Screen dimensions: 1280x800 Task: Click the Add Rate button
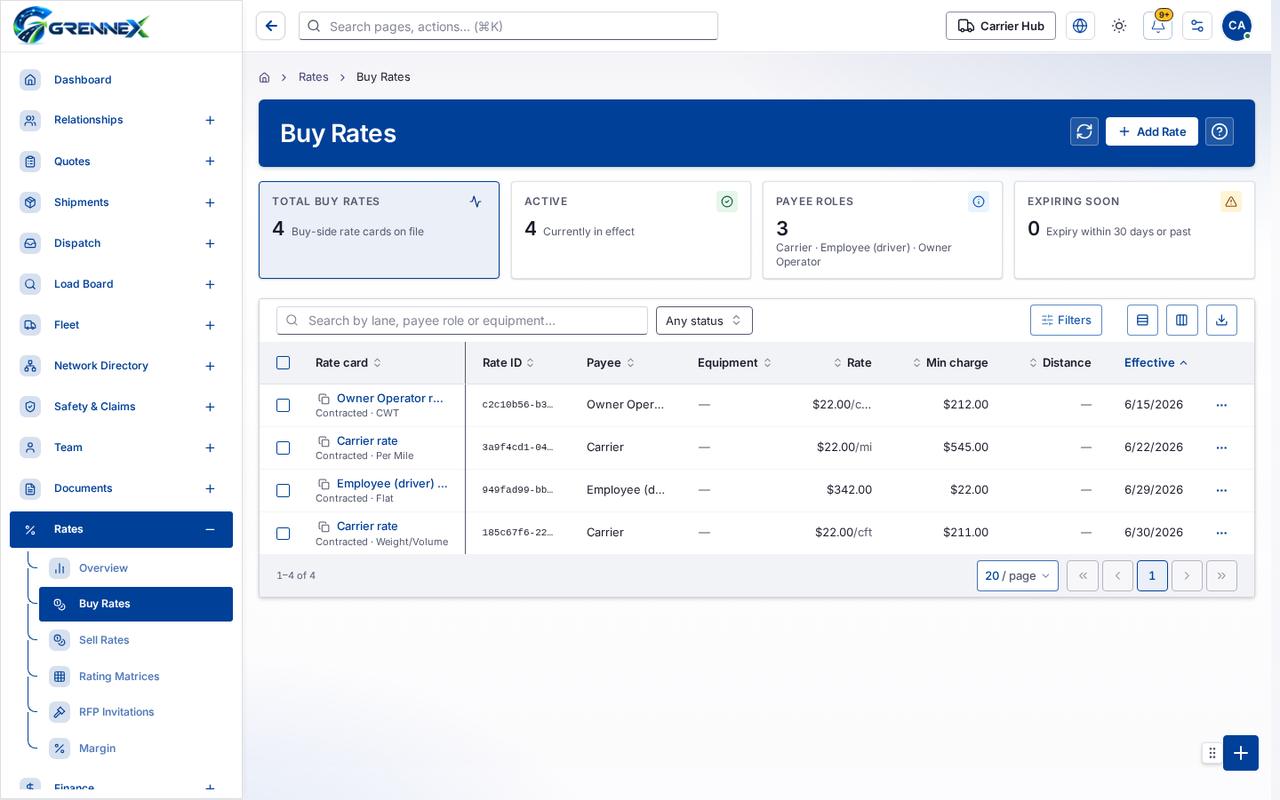click(1152, 132)
